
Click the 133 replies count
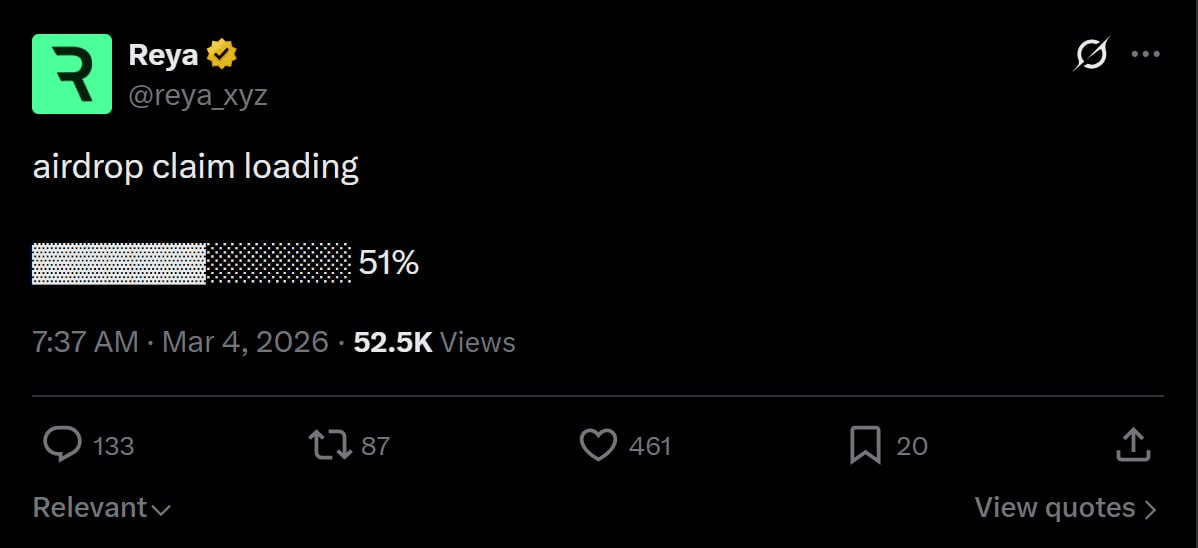coord(113,446)
